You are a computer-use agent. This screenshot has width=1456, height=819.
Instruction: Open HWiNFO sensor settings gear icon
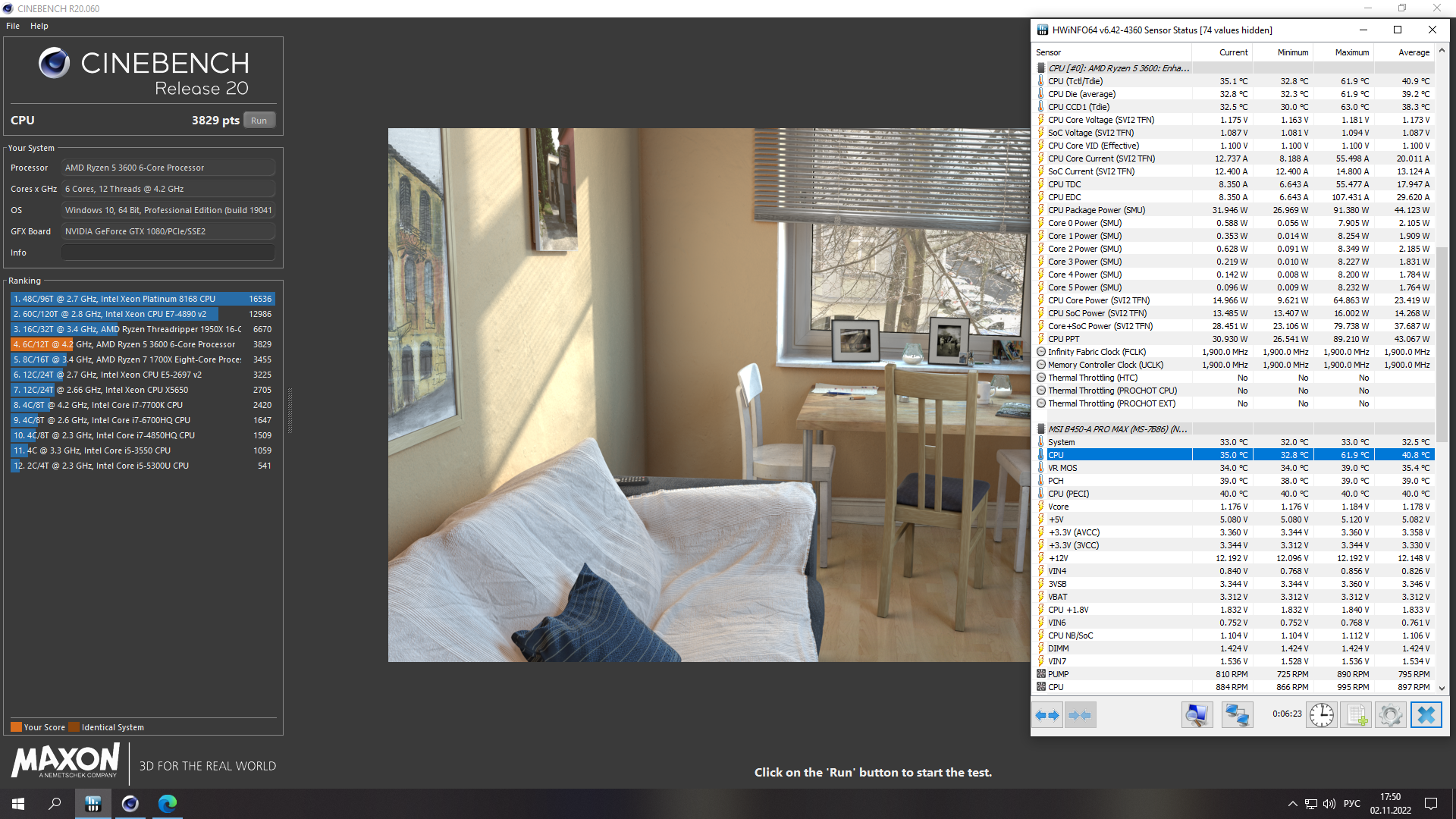1390,715
